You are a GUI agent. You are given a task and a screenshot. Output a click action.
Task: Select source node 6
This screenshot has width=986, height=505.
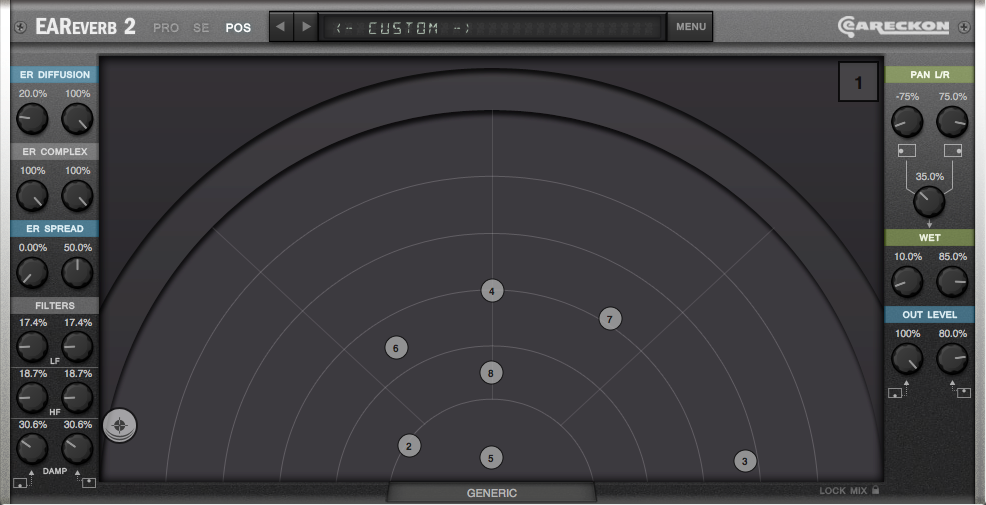pos(396,348)
